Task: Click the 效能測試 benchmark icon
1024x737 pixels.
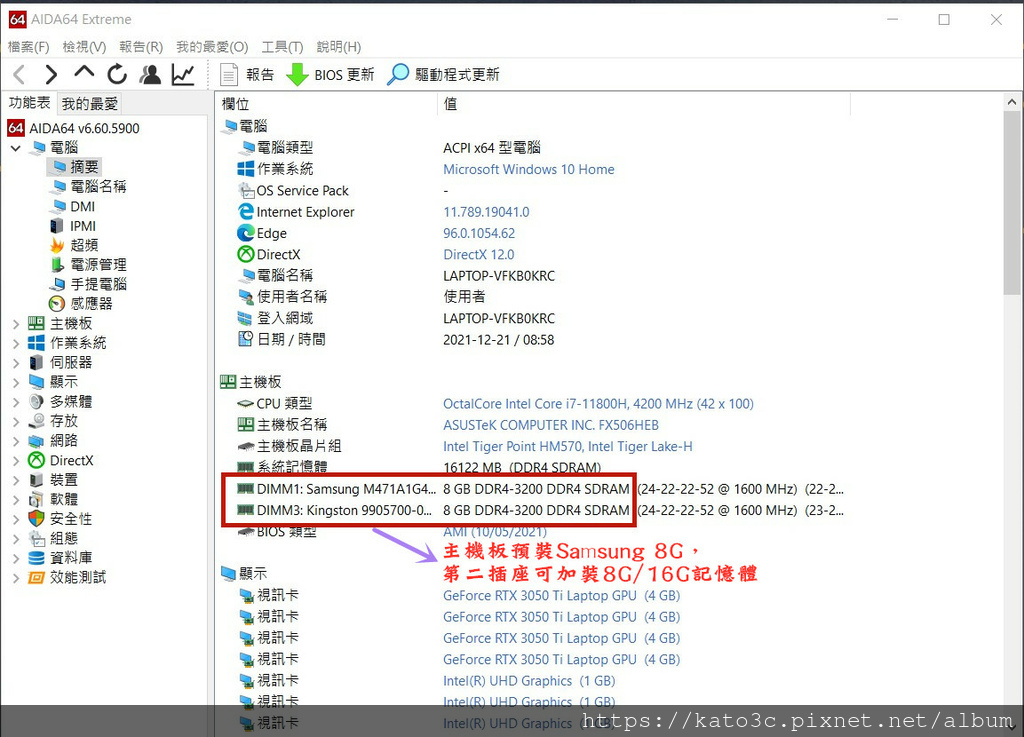Action: coord(37,578)
